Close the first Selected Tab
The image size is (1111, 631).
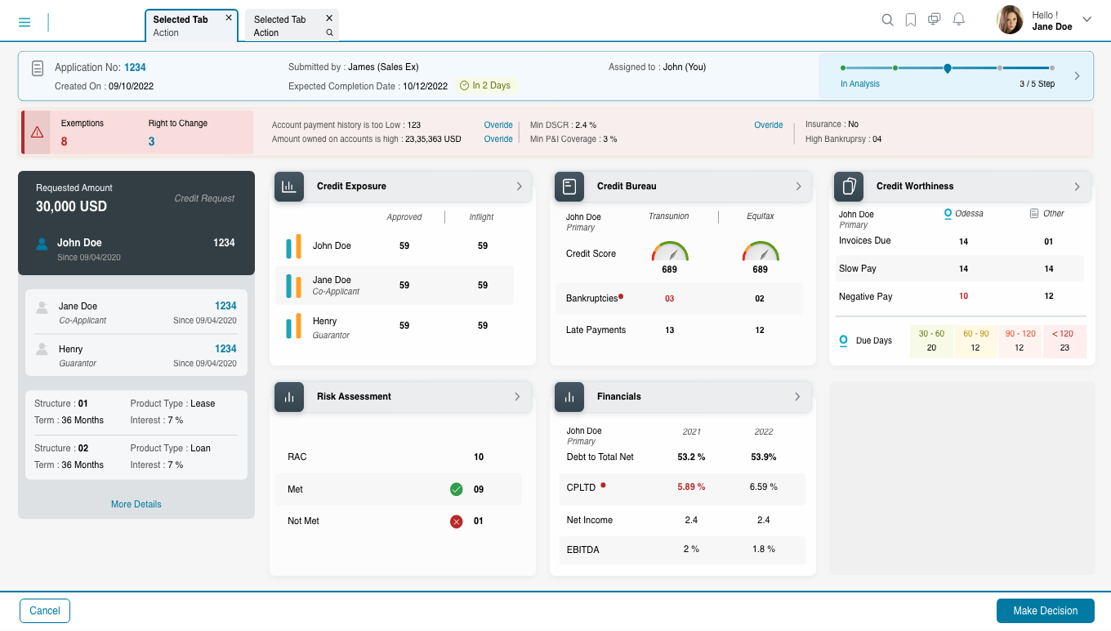(229, 18)
